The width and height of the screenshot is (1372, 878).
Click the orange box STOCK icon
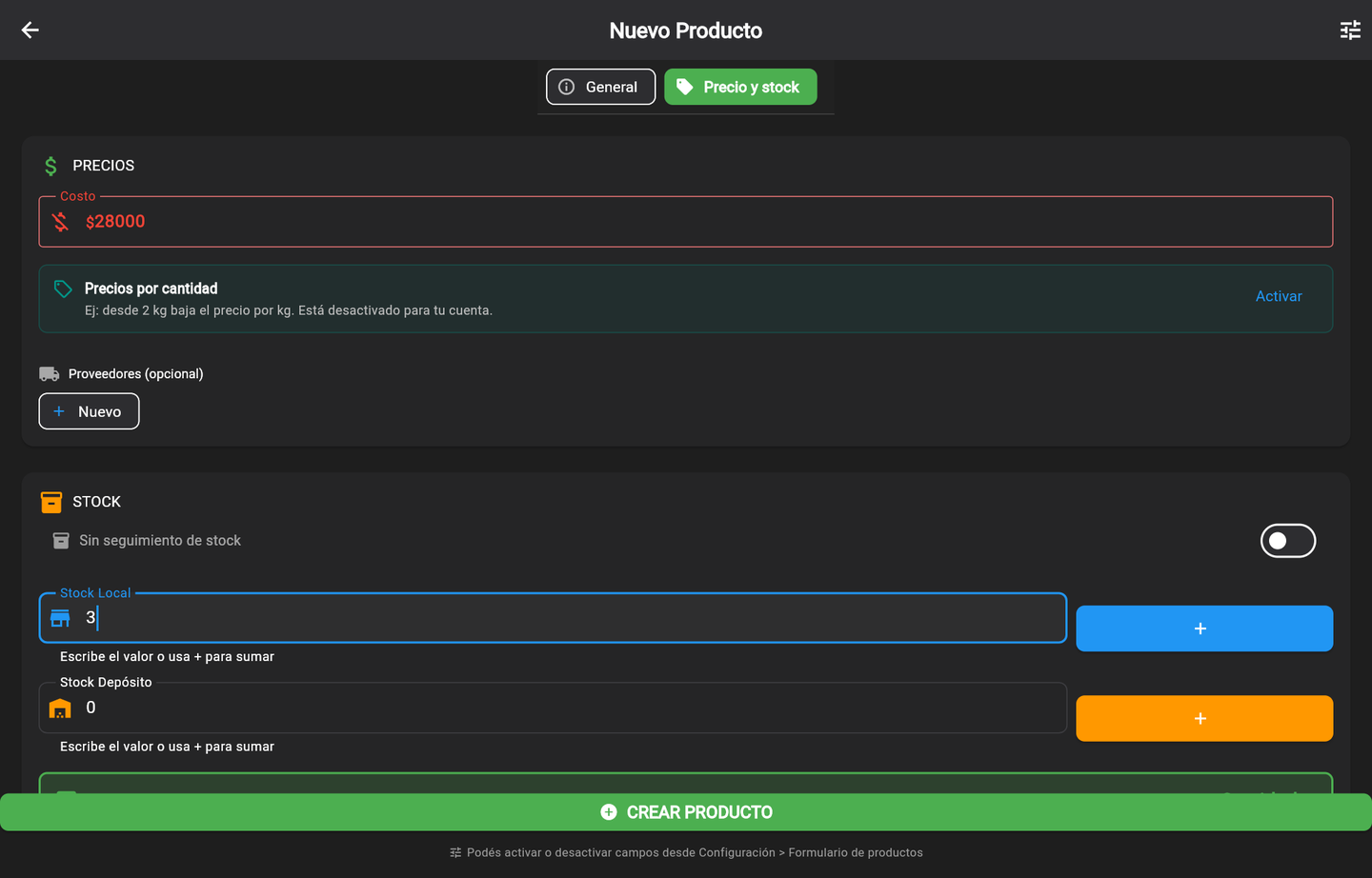(x=51, y=502)
